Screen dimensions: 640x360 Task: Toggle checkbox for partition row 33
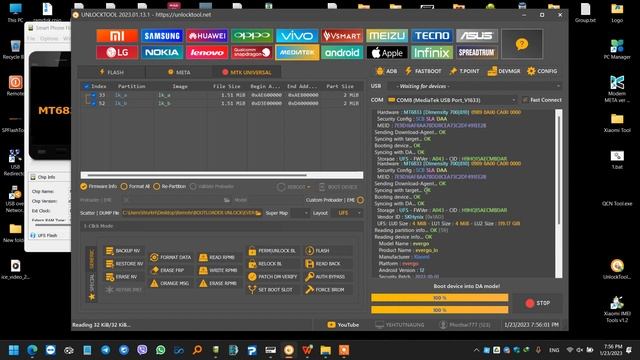coord(93,95)
